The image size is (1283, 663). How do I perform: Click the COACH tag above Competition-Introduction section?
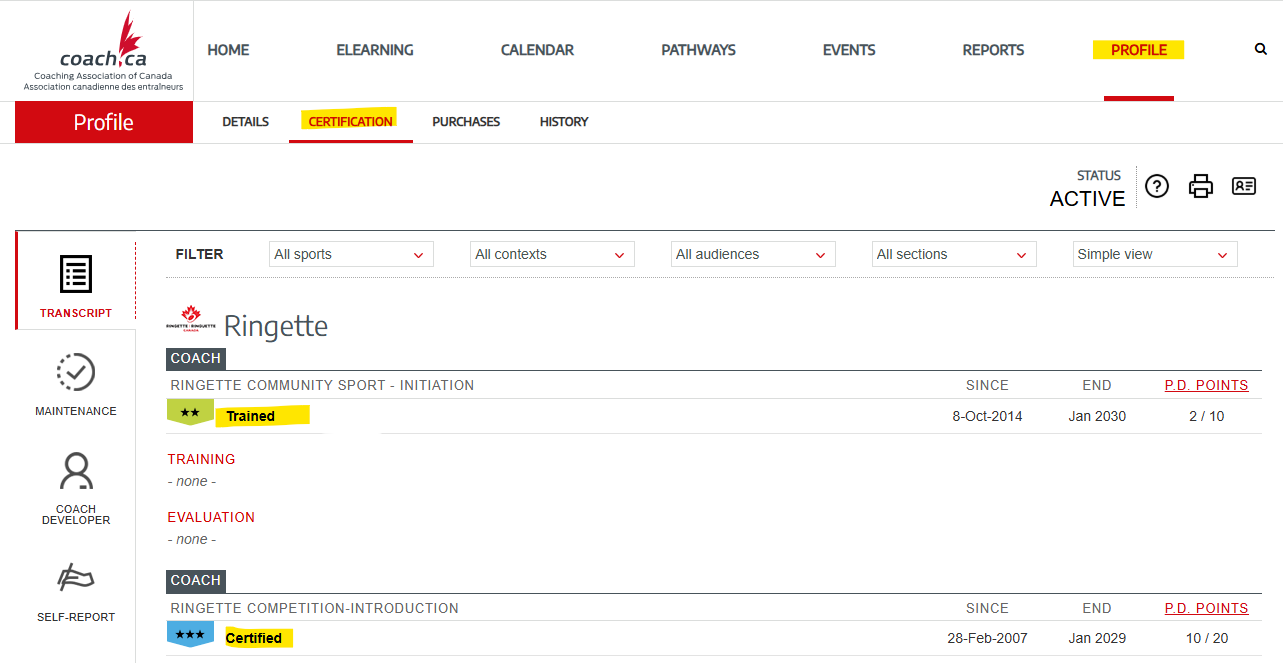195,580
